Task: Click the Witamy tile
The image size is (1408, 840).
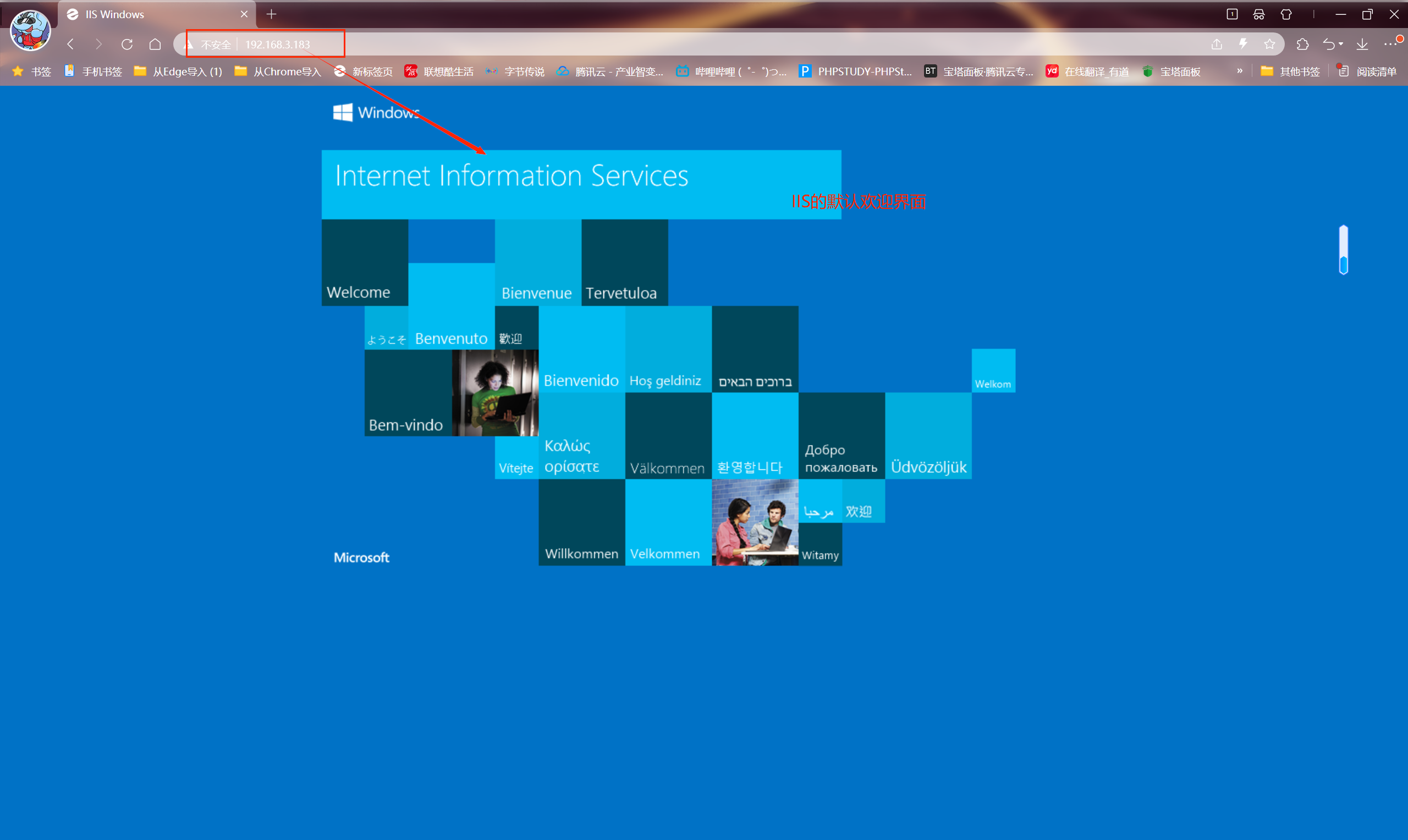Action: coord(820,544)
